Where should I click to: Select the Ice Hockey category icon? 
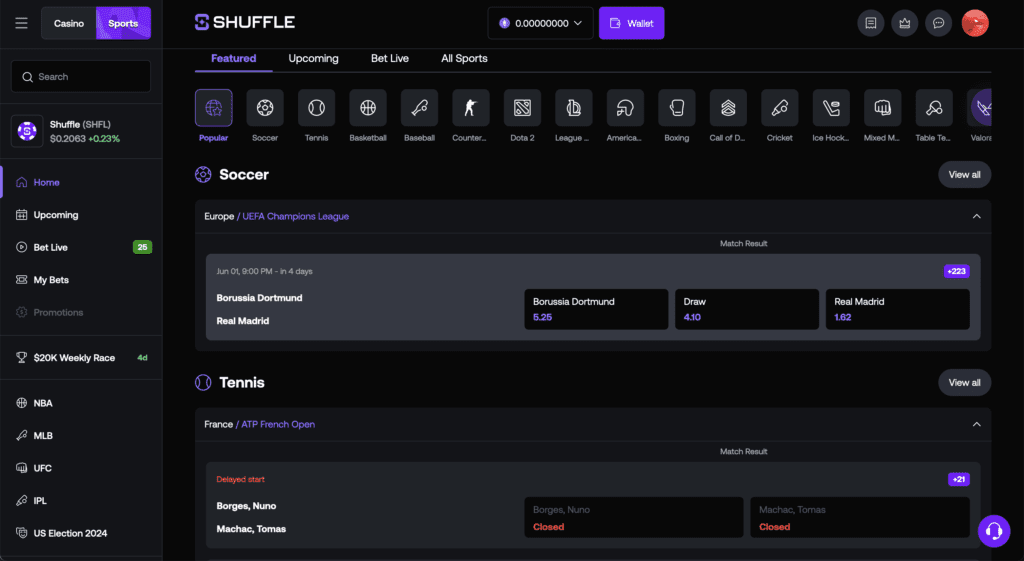coord(831,108)
